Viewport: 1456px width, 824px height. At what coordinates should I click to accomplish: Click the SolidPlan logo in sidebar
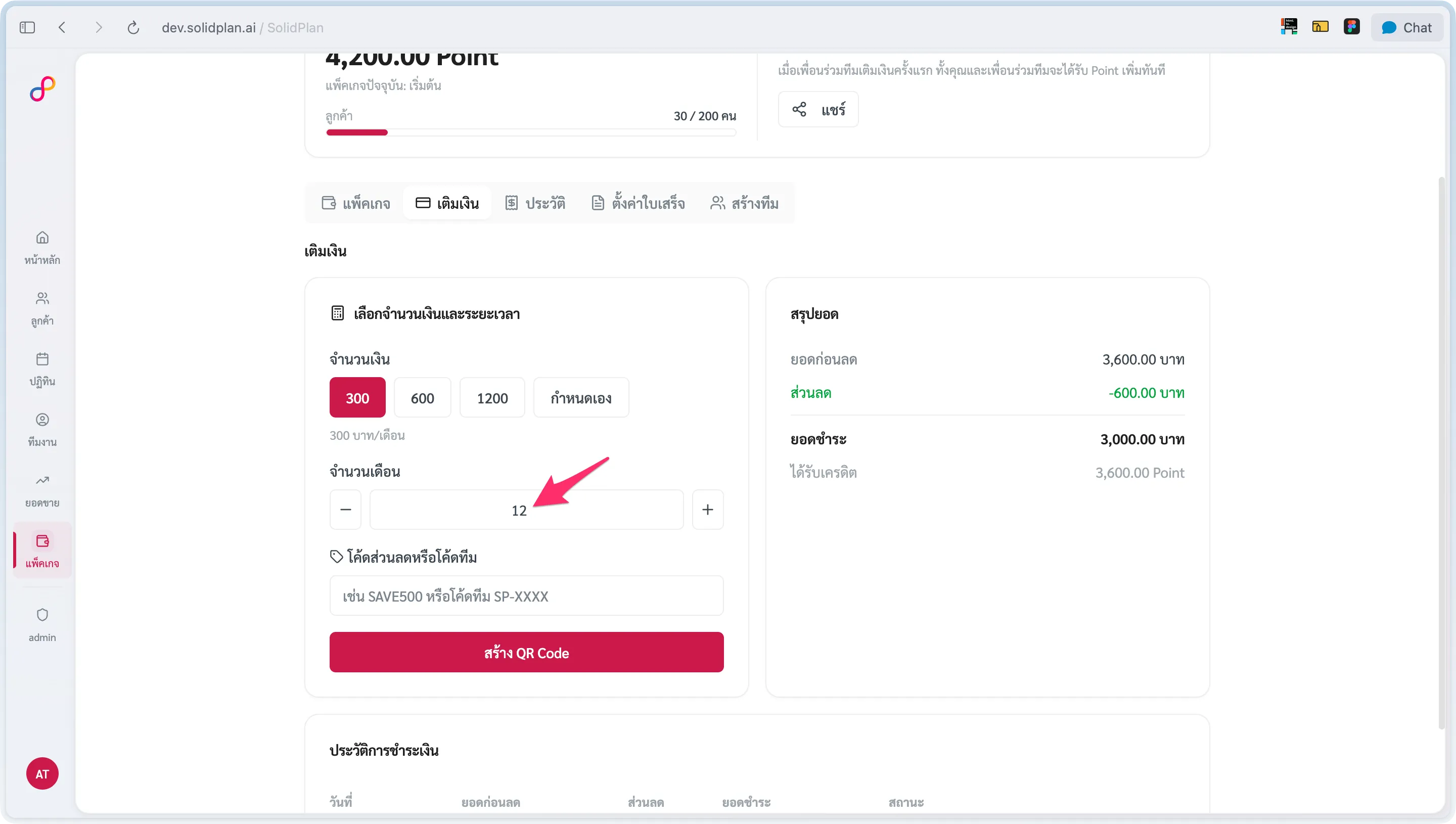(x=42, y=89)
